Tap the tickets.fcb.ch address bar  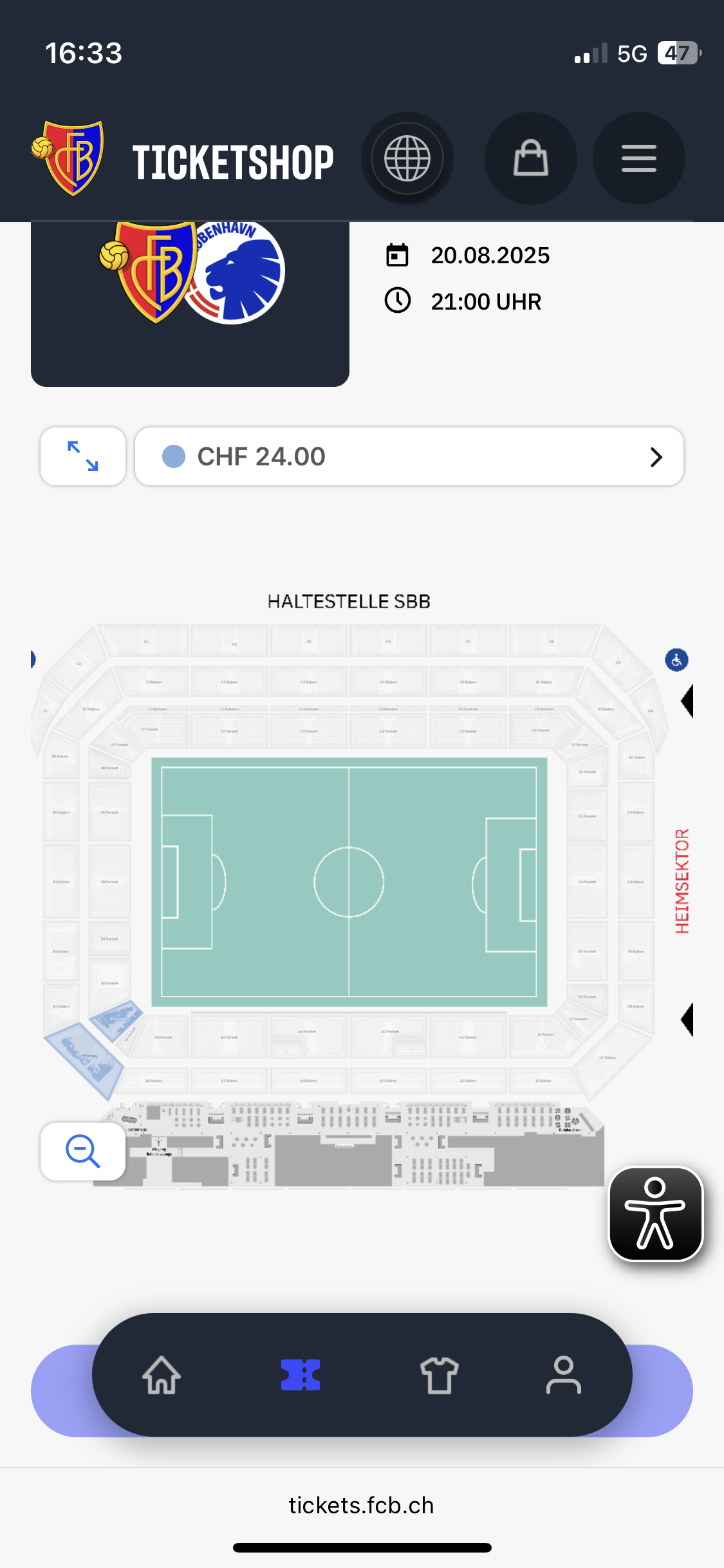pos(362,1506)
